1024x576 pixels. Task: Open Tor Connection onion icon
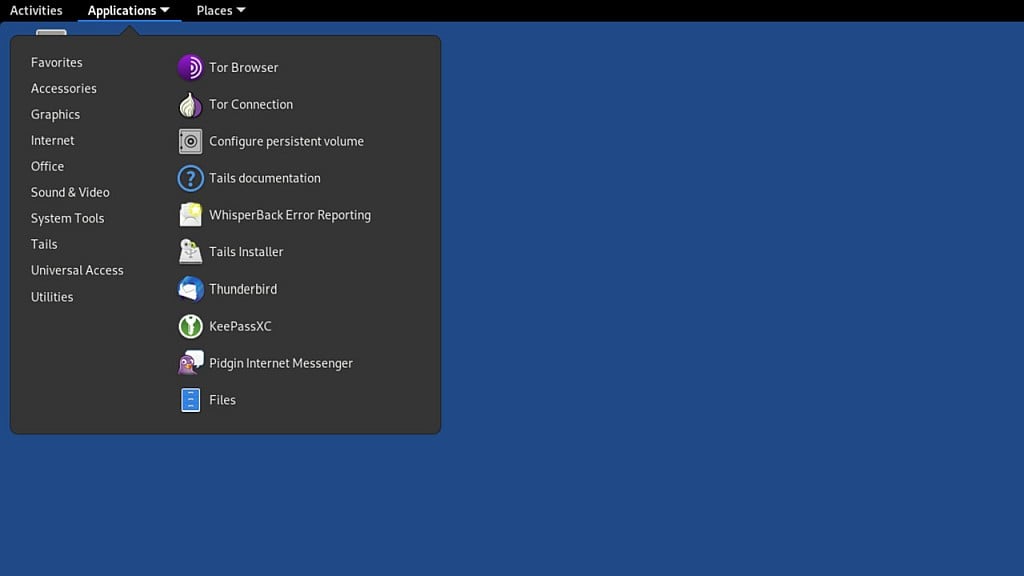point(190,104)
